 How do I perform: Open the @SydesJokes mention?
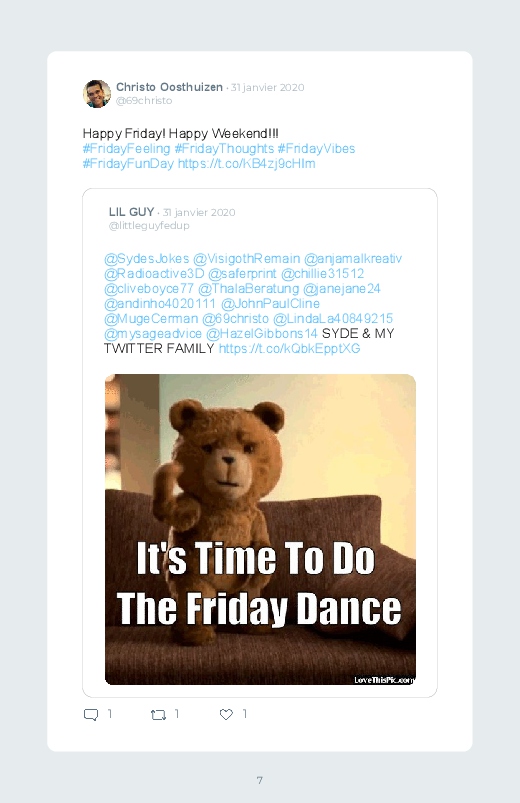(x=147, y=259)
